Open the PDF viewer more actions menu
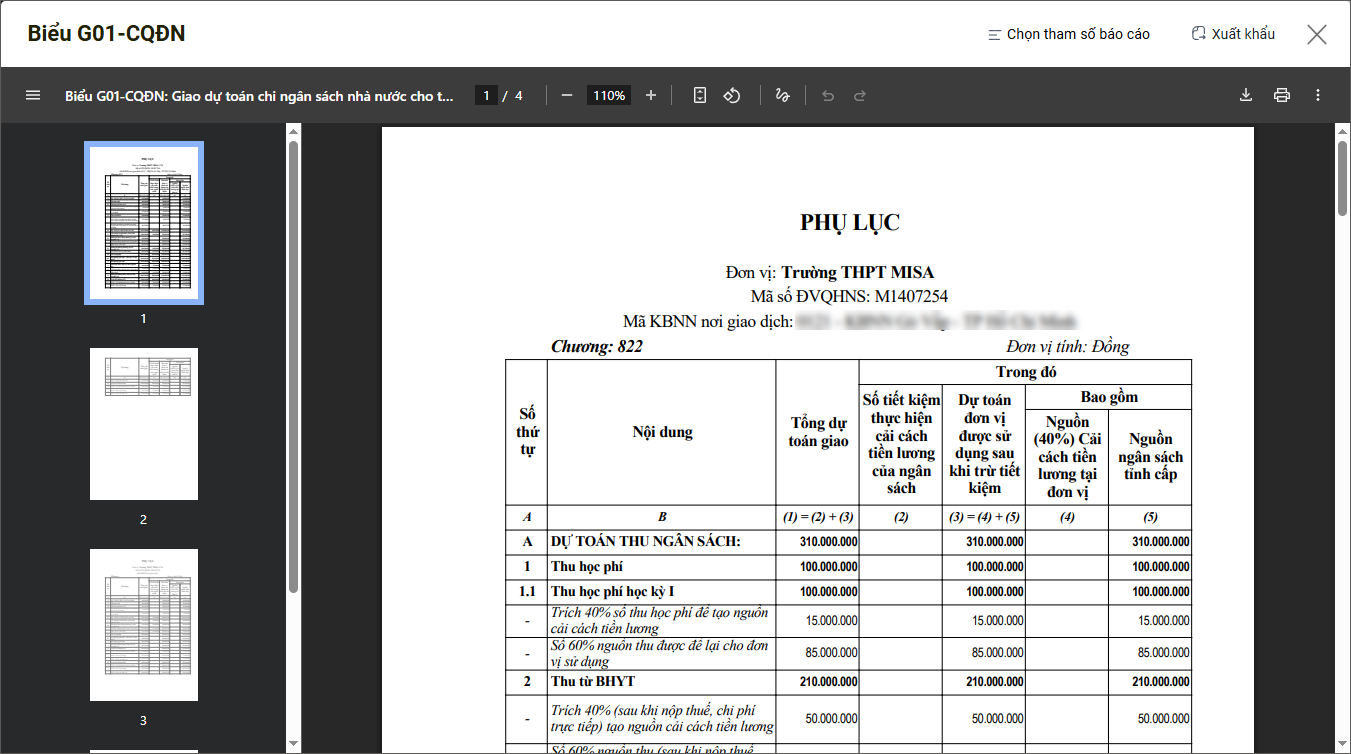The image size is (1351, 754). coord(1318,95)
